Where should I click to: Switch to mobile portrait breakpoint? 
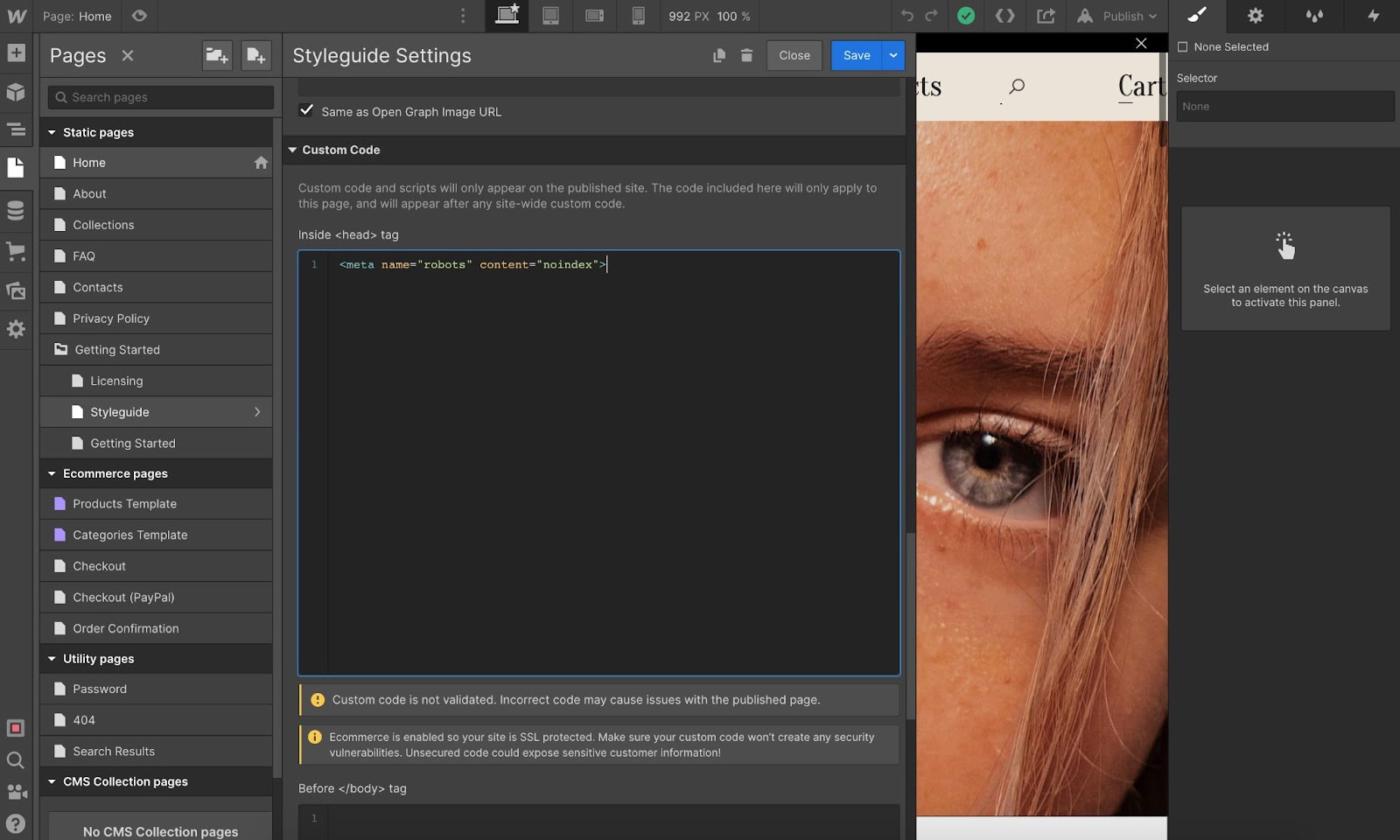point(639,16)
